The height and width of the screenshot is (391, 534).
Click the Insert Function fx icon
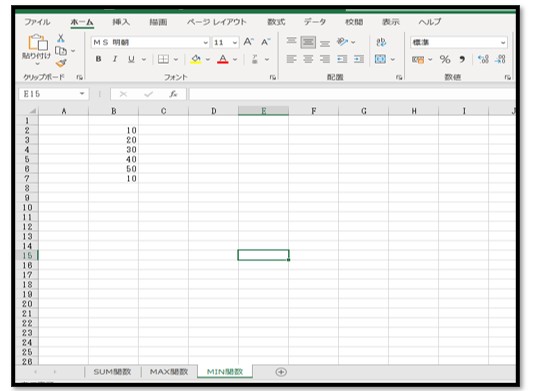tap(173, 94)
